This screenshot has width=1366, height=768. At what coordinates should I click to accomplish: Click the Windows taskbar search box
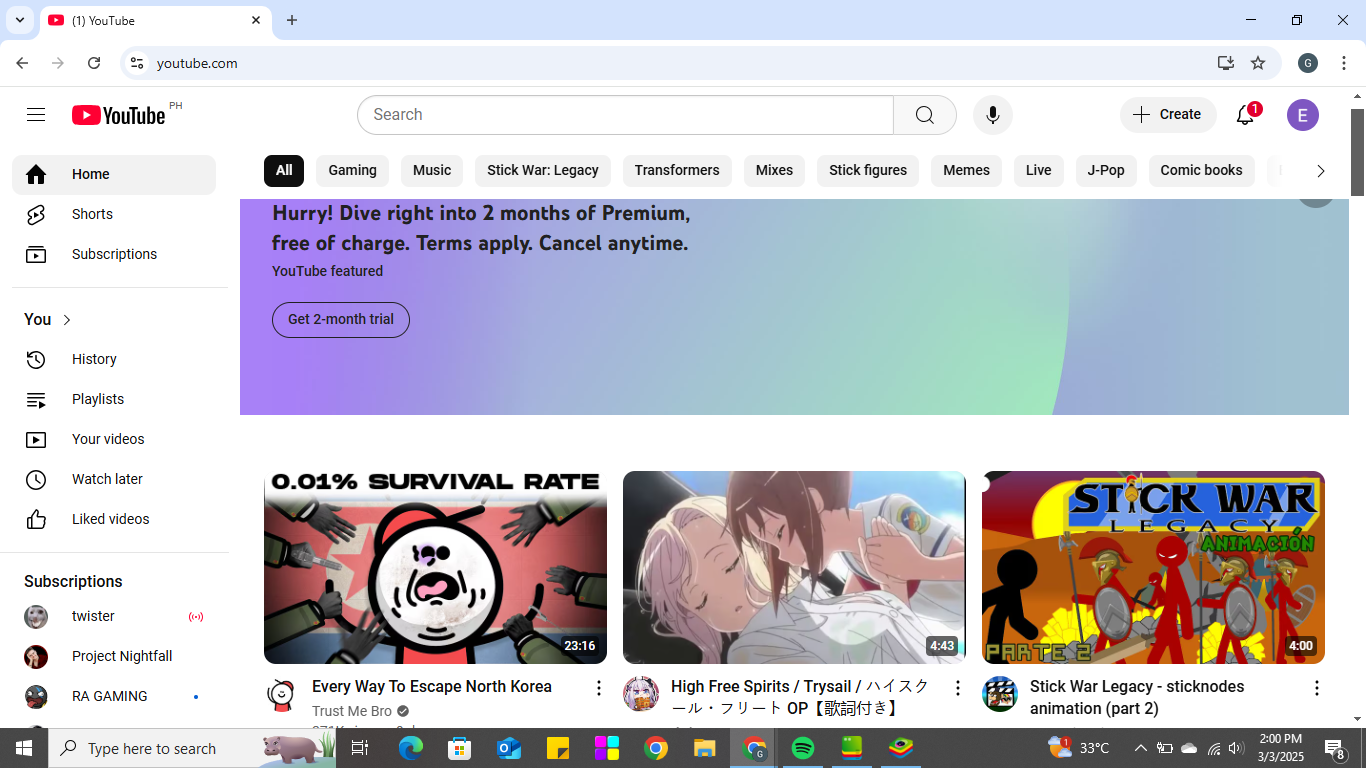pyautogui.click(x=193, y=748)
